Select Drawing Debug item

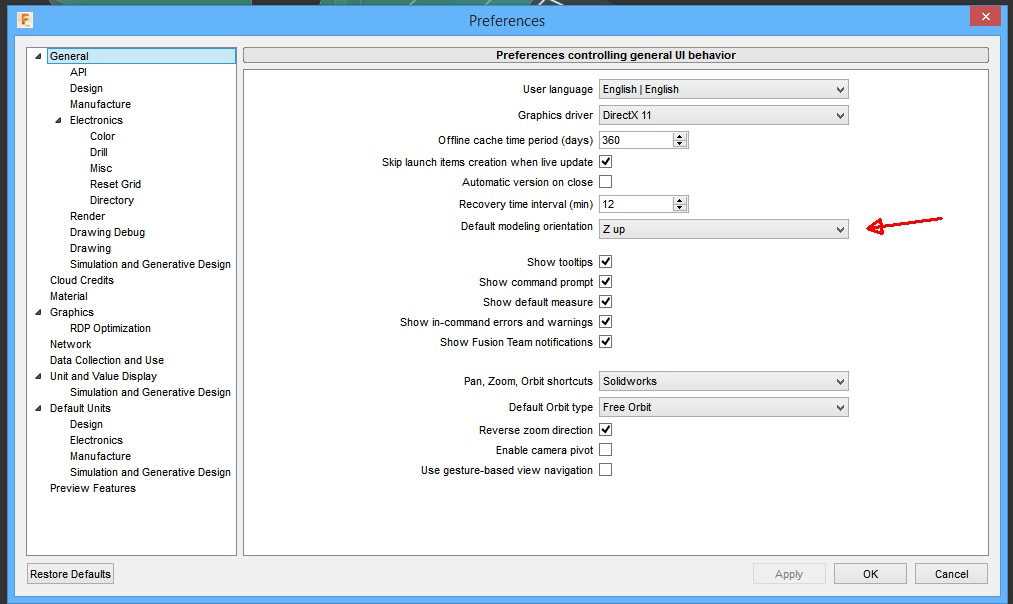[107, 233]
